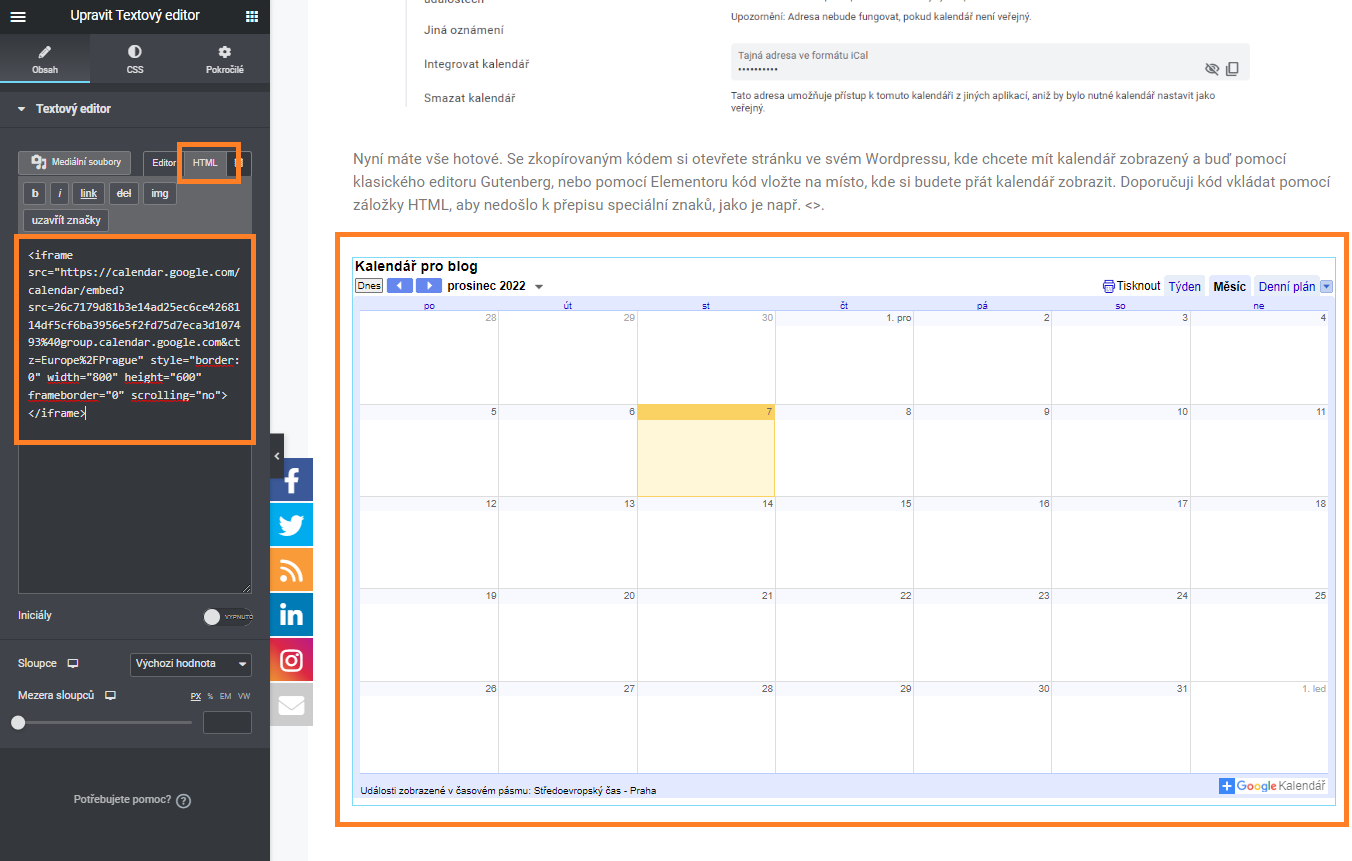Click the Dnes button in calendar
This screenshot has width=1352, height=861.
point(369,286)
